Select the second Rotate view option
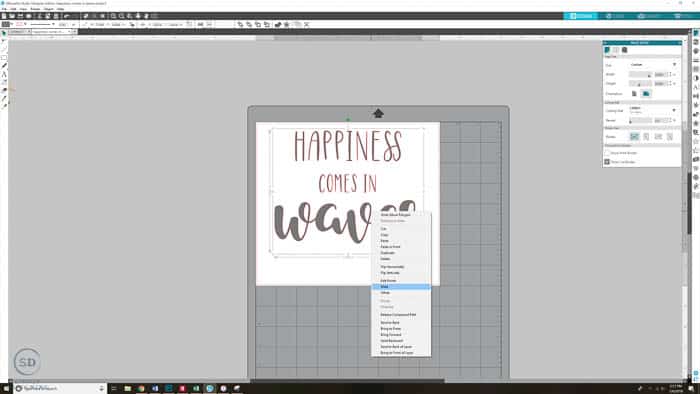 coord(646,137)
